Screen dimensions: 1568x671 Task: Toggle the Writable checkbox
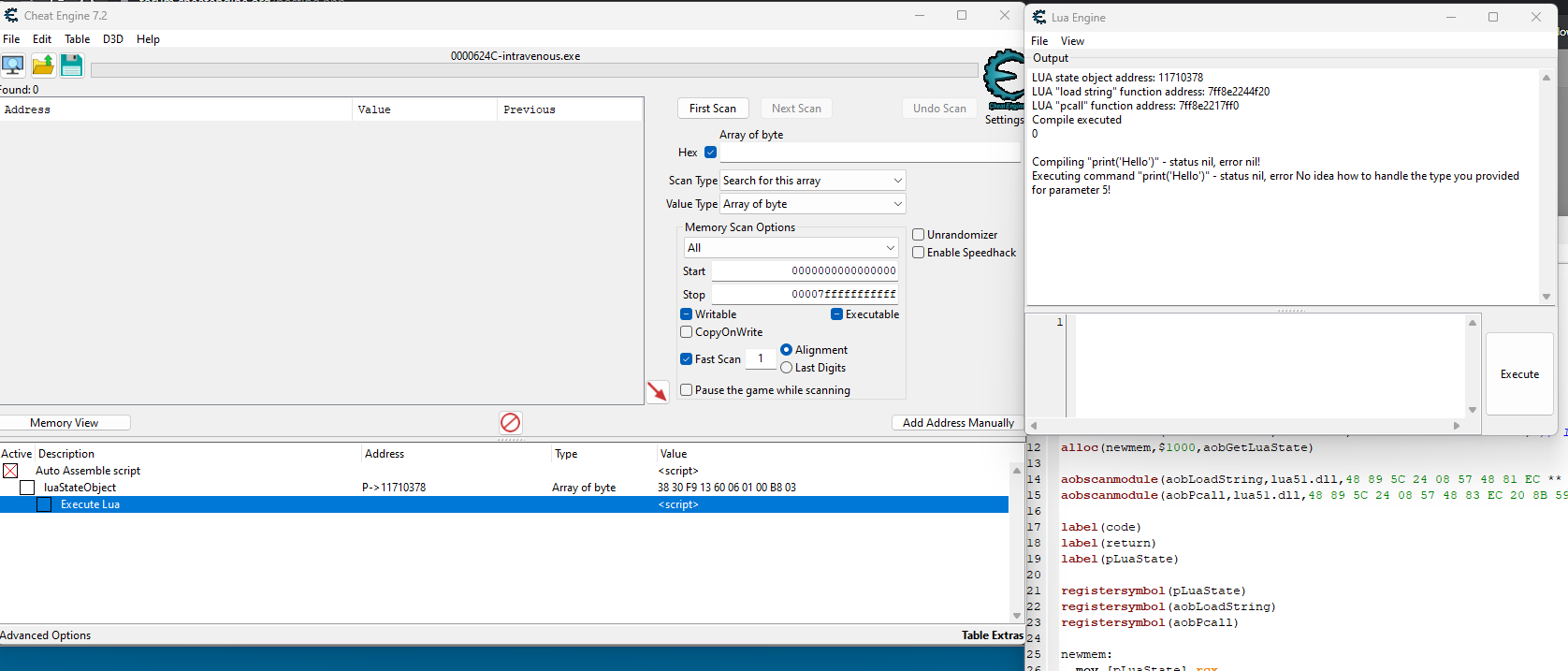coord(686,314)
